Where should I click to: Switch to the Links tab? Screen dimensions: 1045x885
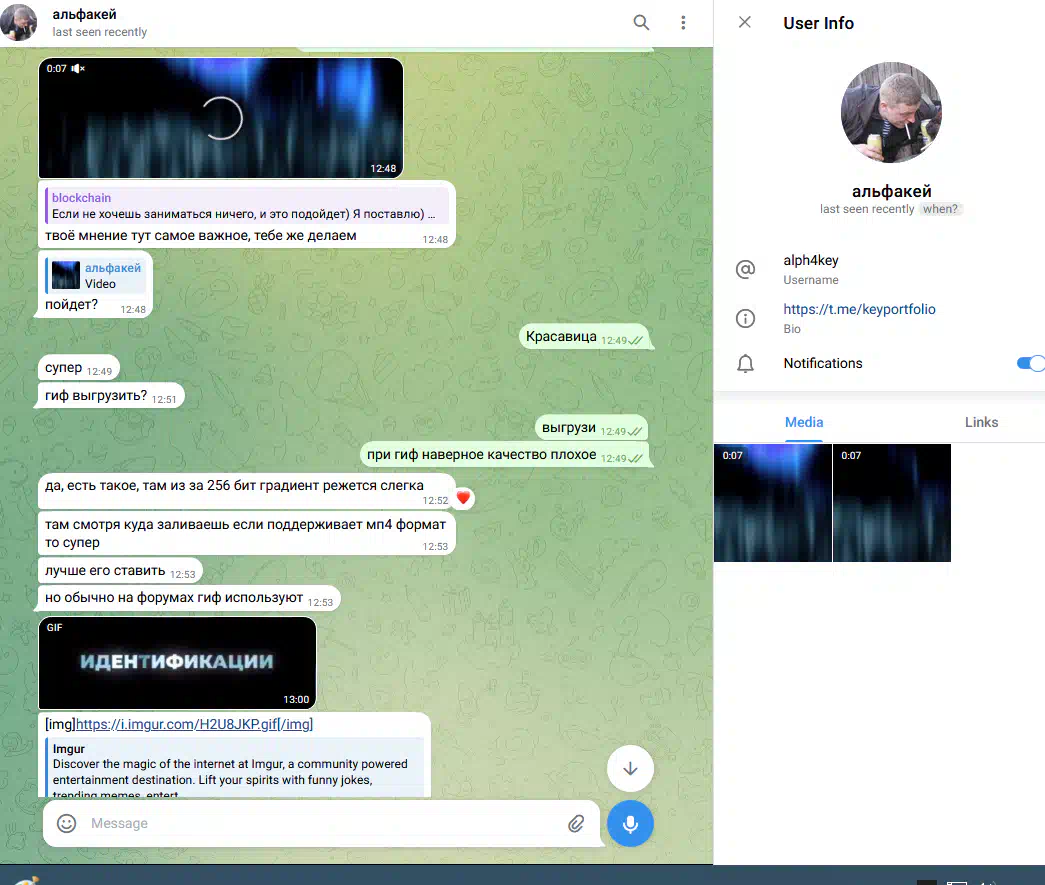pyautogui.click(x=981, y=422)
